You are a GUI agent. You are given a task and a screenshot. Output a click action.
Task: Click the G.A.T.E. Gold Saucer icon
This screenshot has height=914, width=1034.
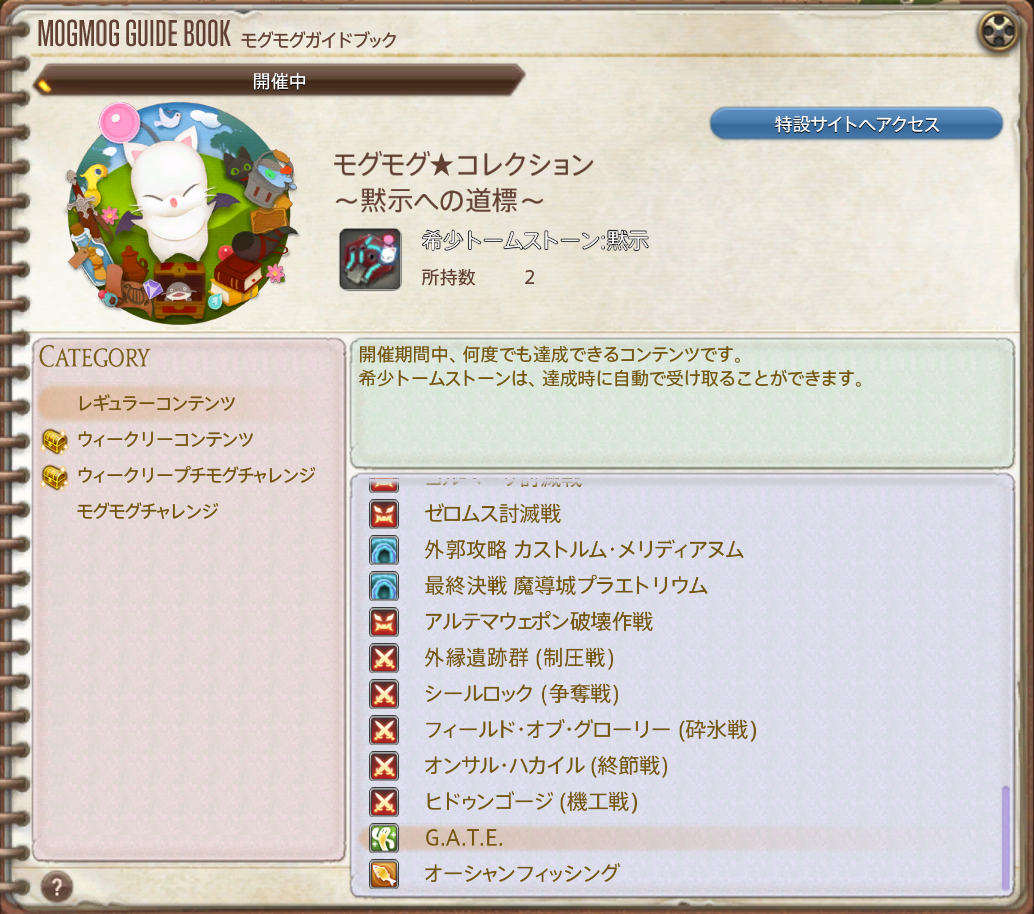(x=384, y=838)
